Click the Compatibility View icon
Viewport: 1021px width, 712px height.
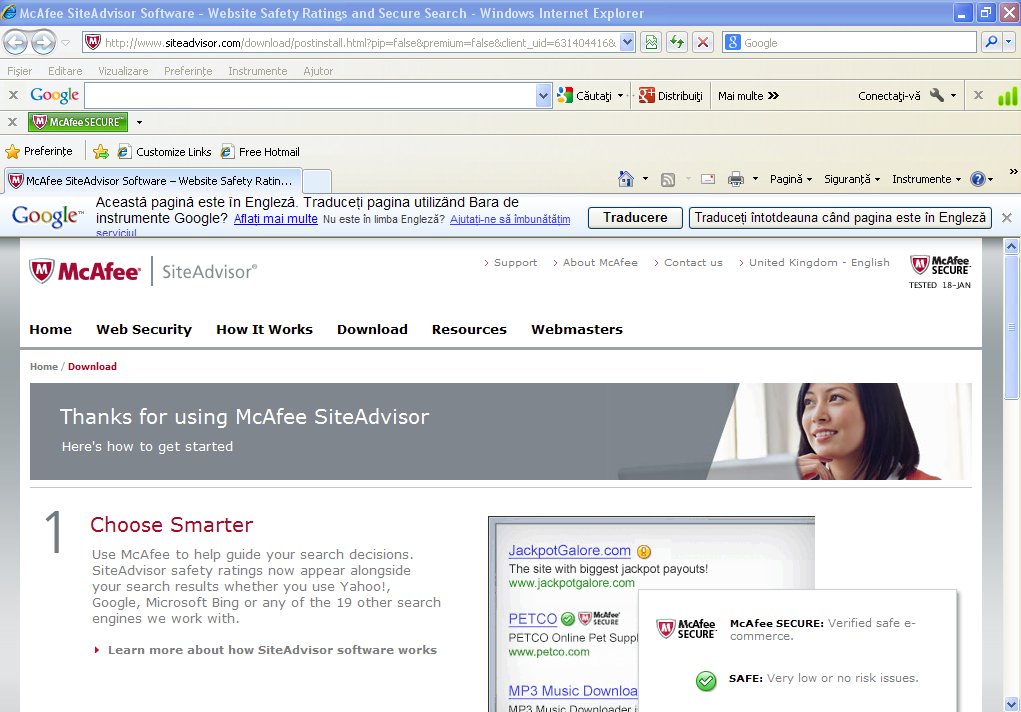click(650, 42)
